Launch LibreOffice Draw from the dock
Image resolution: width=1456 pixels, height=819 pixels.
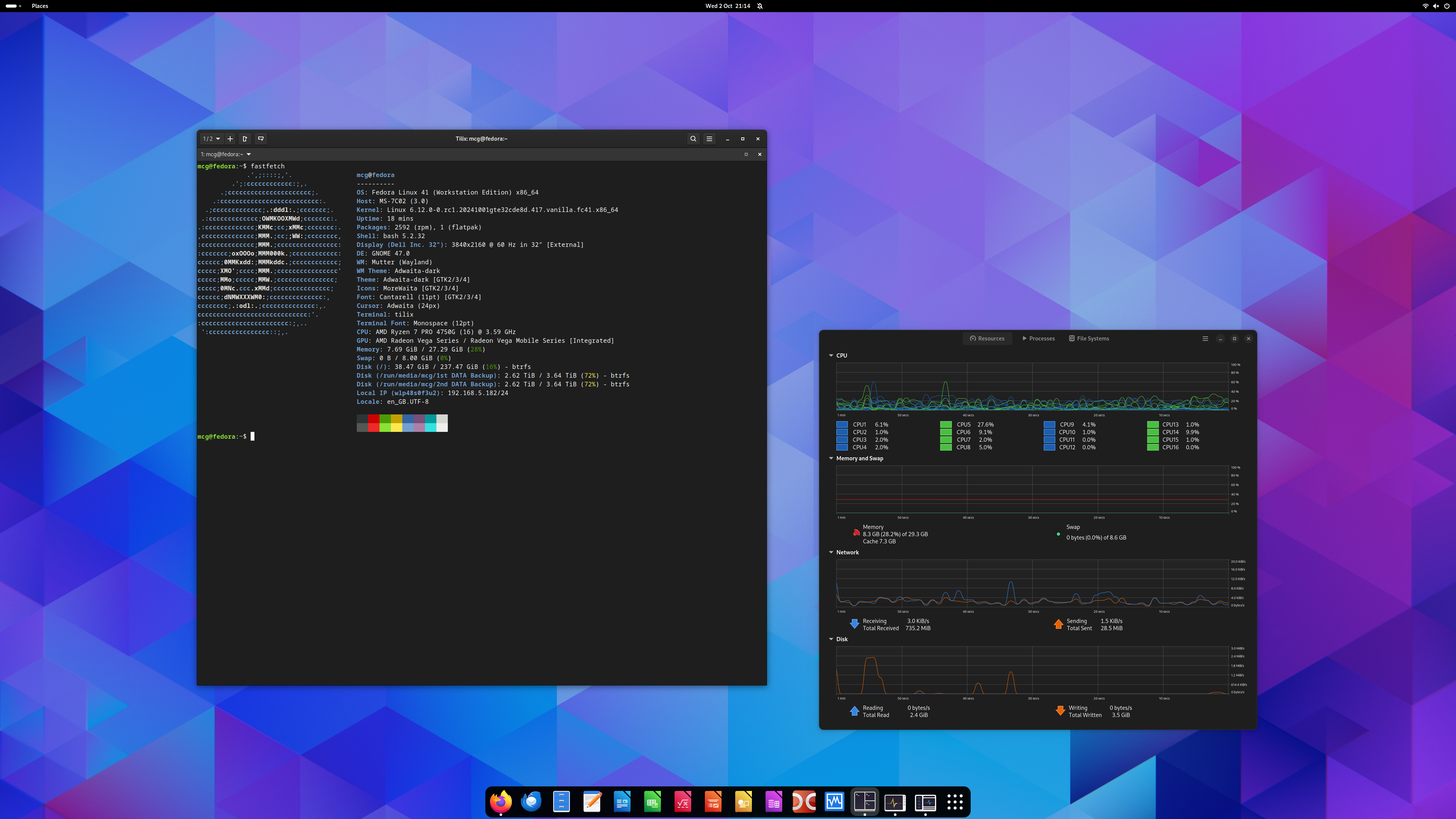point(743,802)
